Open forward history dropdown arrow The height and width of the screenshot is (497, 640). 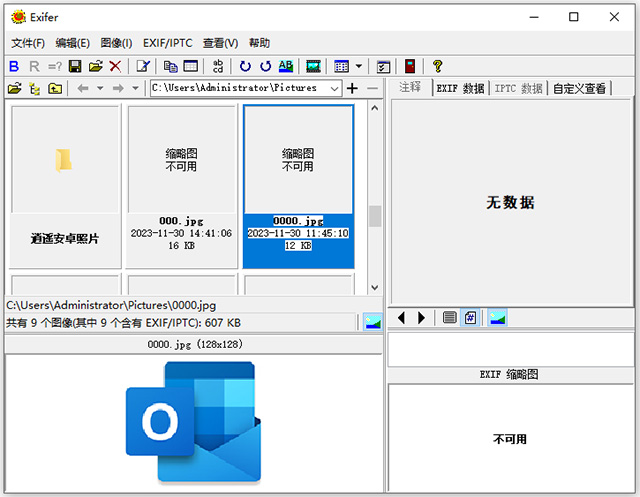click(x=136, y=88)
